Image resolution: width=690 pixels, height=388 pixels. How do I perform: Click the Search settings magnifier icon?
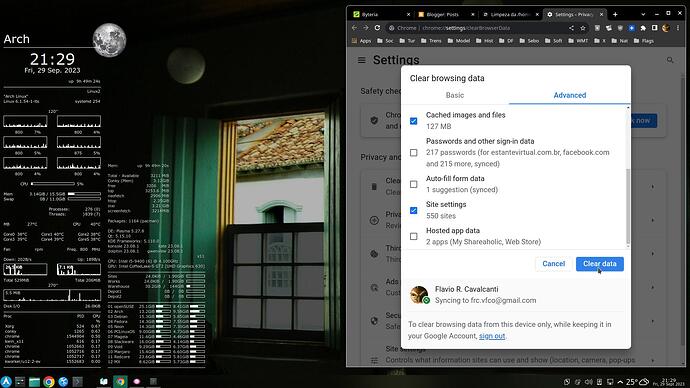click(x=670, y=60)
